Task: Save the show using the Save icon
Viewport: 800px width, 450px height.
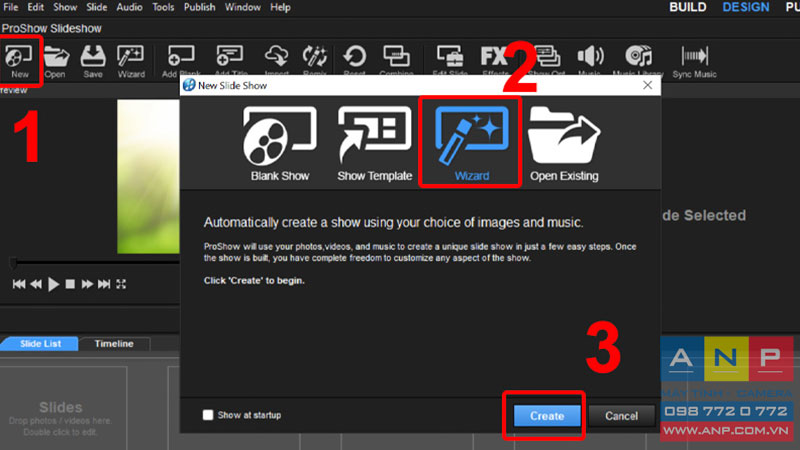Action: pos(93,61)
